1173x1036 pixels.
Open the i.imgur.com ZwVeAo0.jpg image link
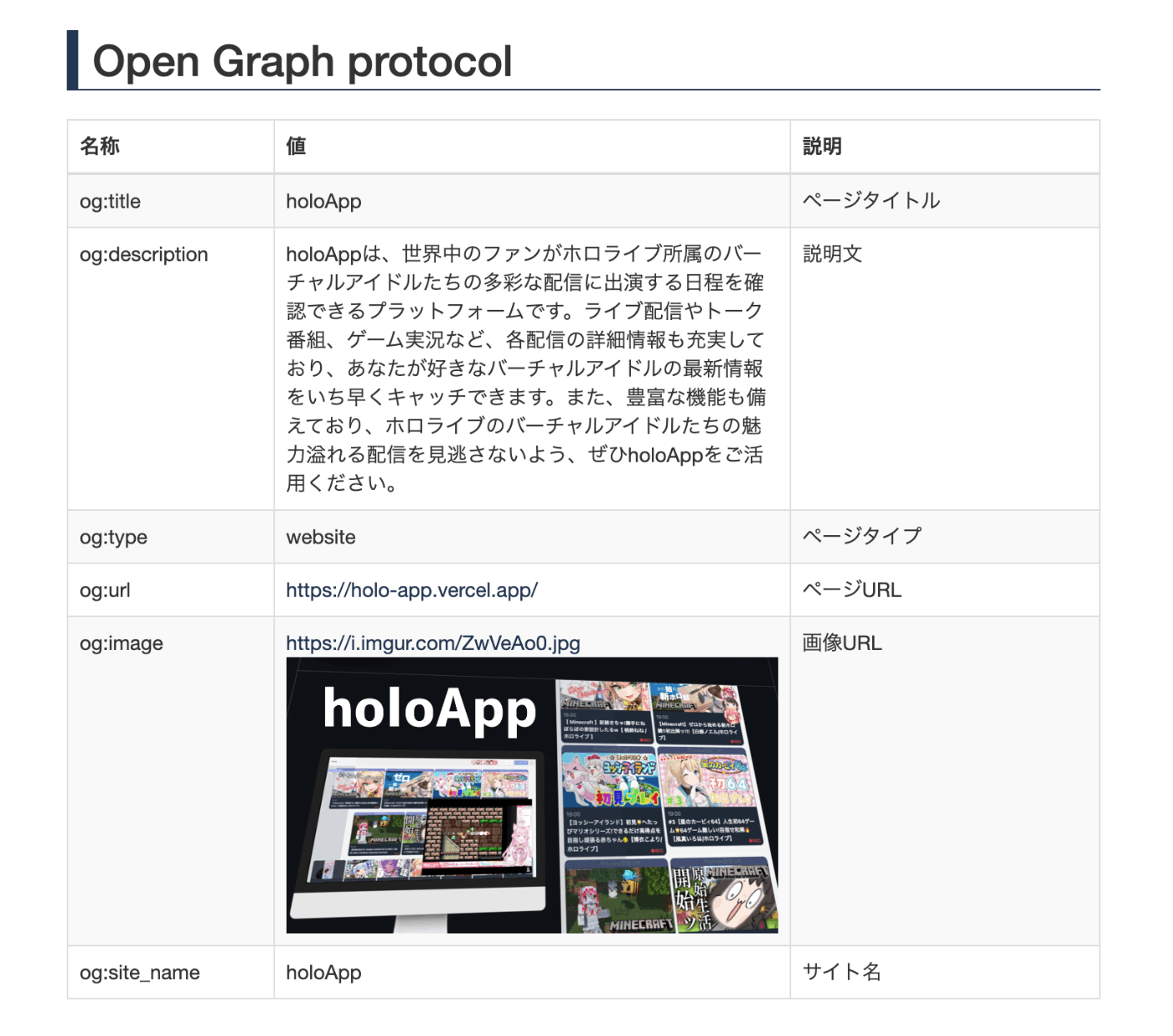pos(432,645)
